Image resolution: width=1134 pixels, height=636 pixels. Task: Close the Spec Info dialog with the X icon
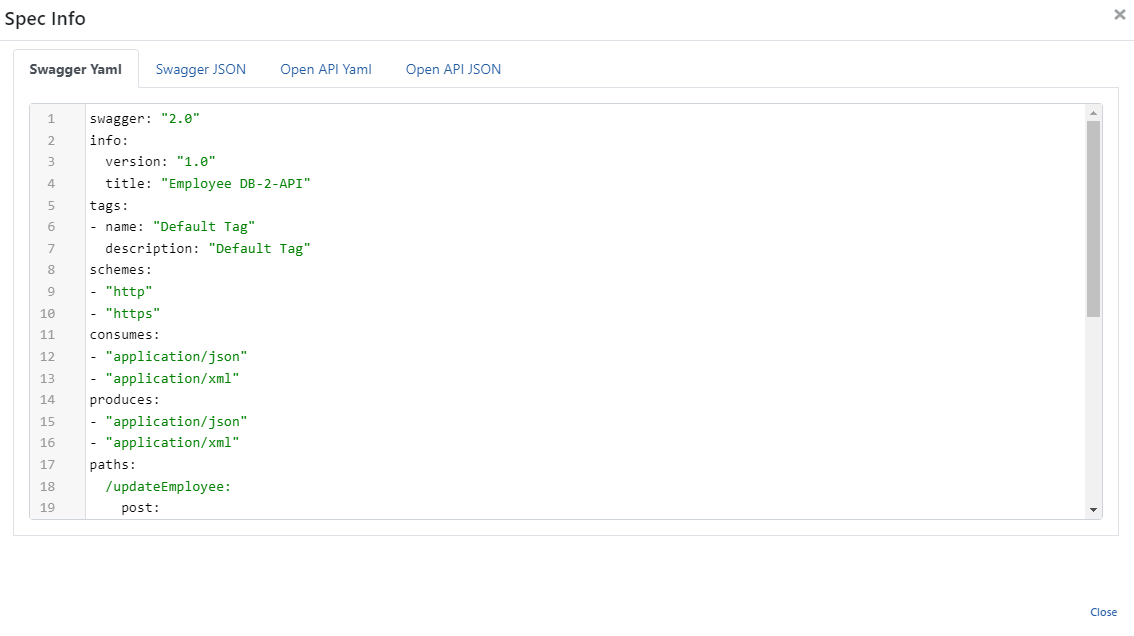[x=1119, y=15]
